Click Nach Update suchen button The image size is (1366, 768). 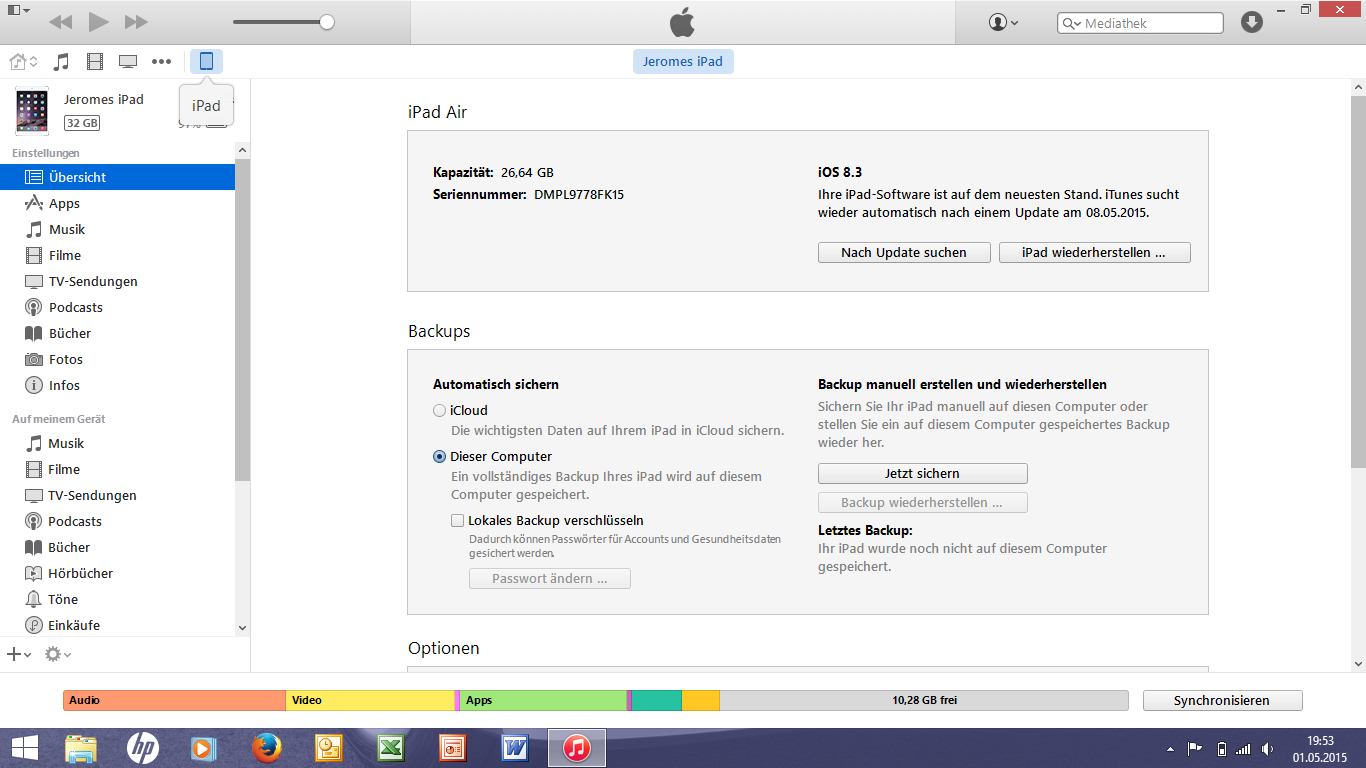(904, 252)
